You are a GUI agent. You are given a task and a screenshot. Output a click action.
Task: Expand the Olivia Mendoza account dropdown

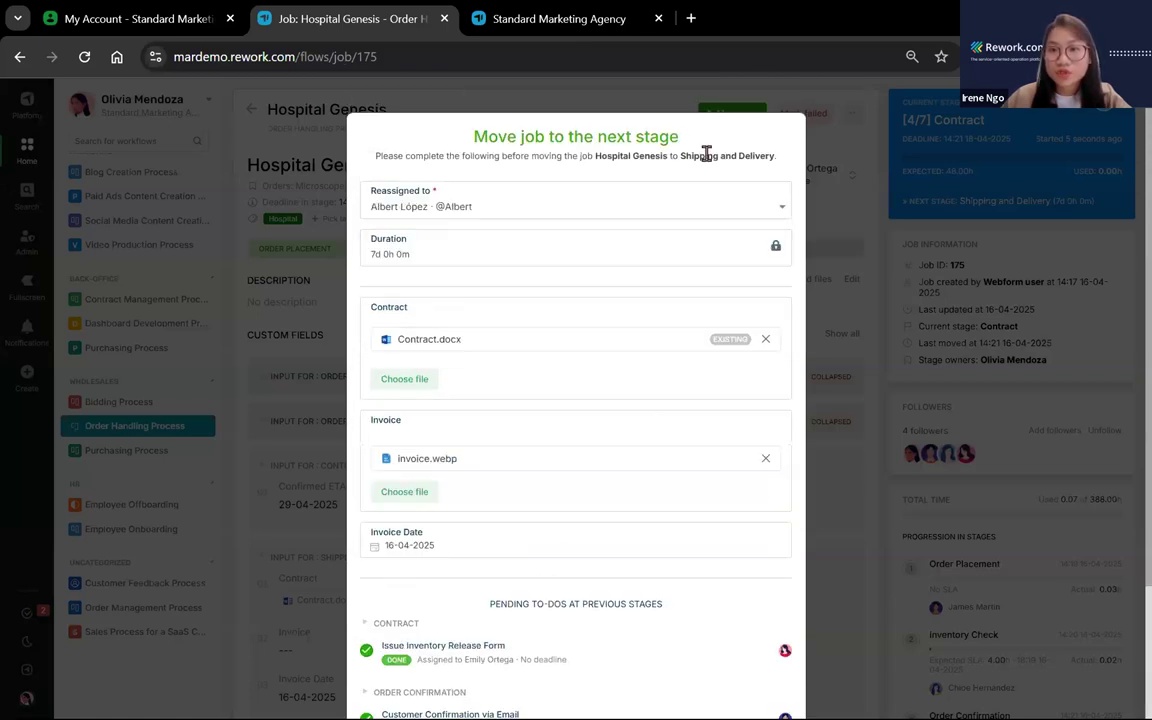pyautogui.click(x=209, y=99)
